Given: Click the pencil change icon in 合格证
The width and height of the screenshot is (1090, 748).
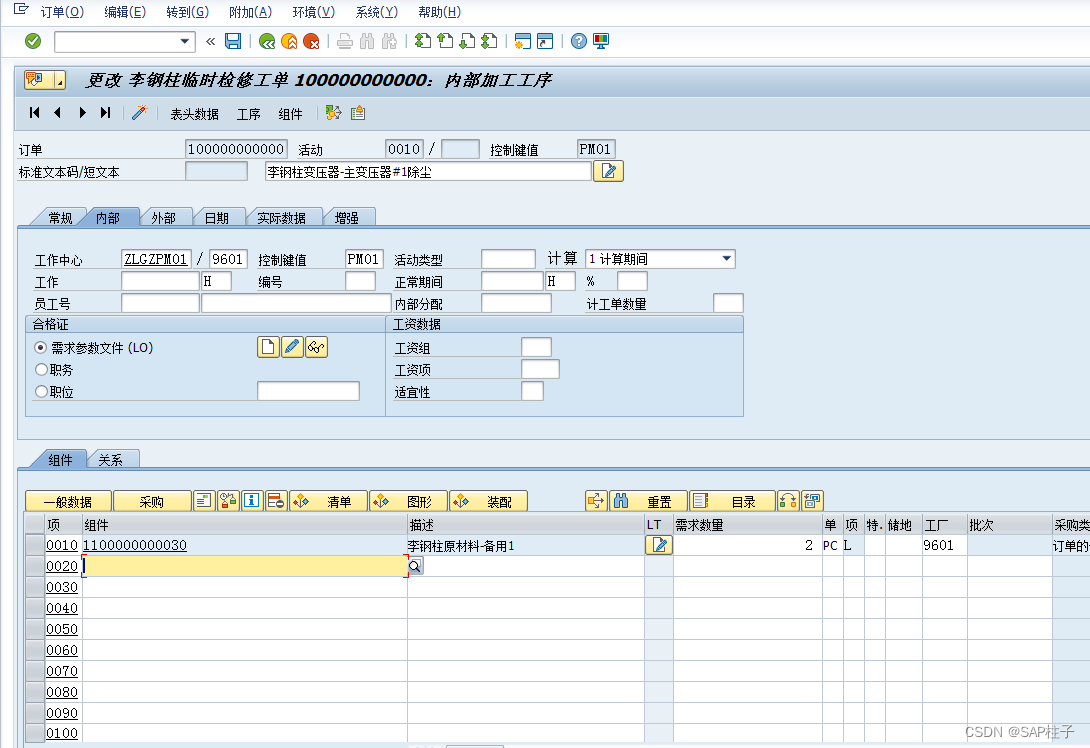Looking at the screenshot, I should (292, 347).
